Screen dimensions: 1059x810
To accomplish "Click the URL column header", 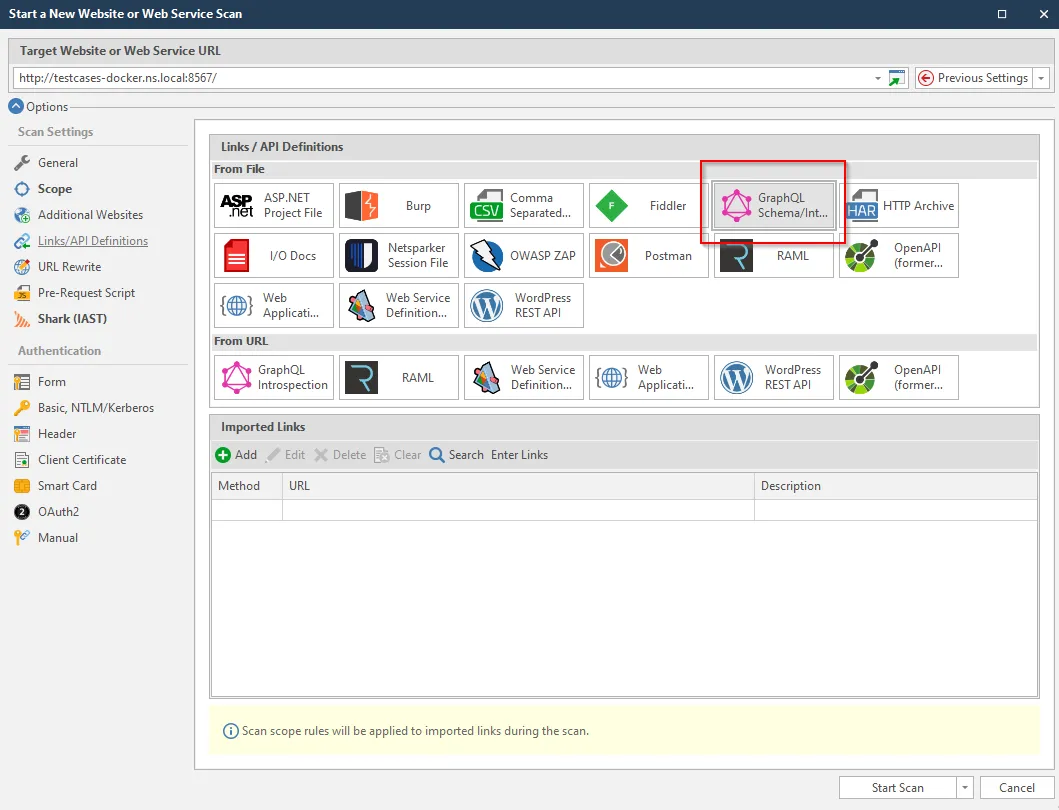I will pyautogui.click(x=518, y=486).
